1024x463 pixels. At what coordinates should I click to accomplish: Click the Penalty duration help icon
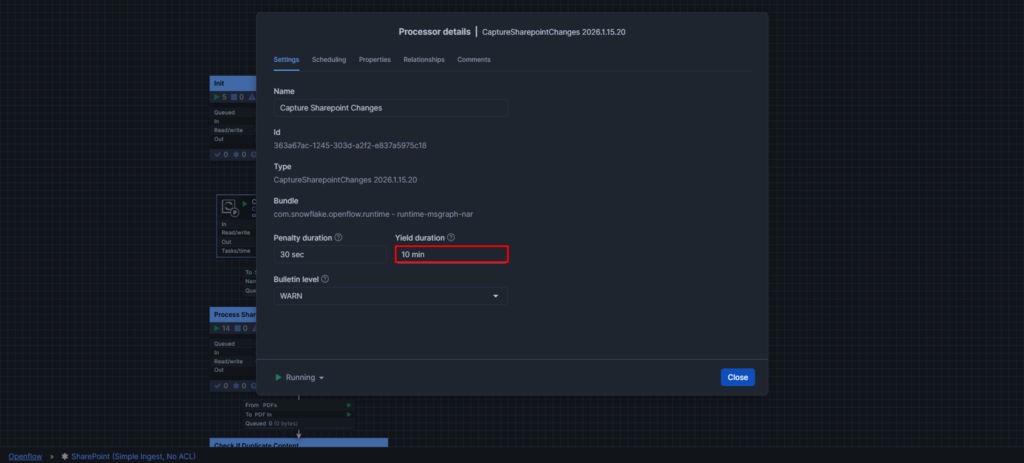pos(338,238)
